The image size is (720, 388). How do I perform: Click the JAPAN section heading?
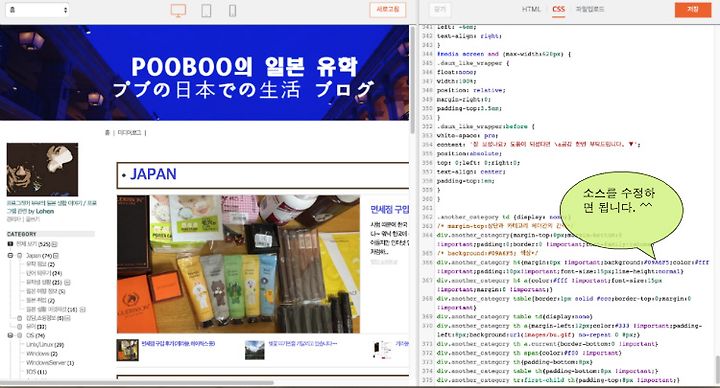(x=153, y=174)
